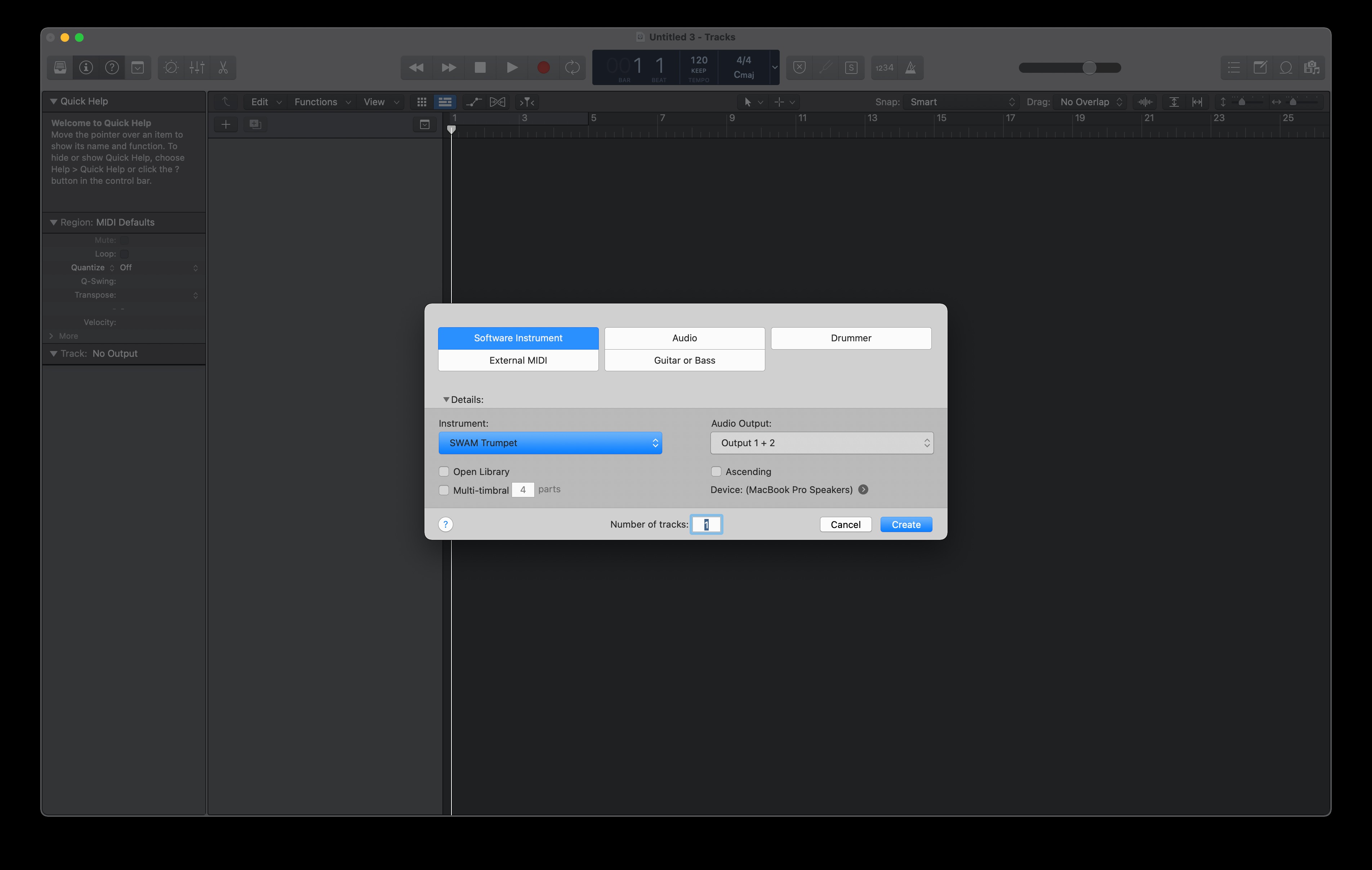Click the Duplicate Track icon
The height and width of the screenshot is (870, 1372).
255,124
